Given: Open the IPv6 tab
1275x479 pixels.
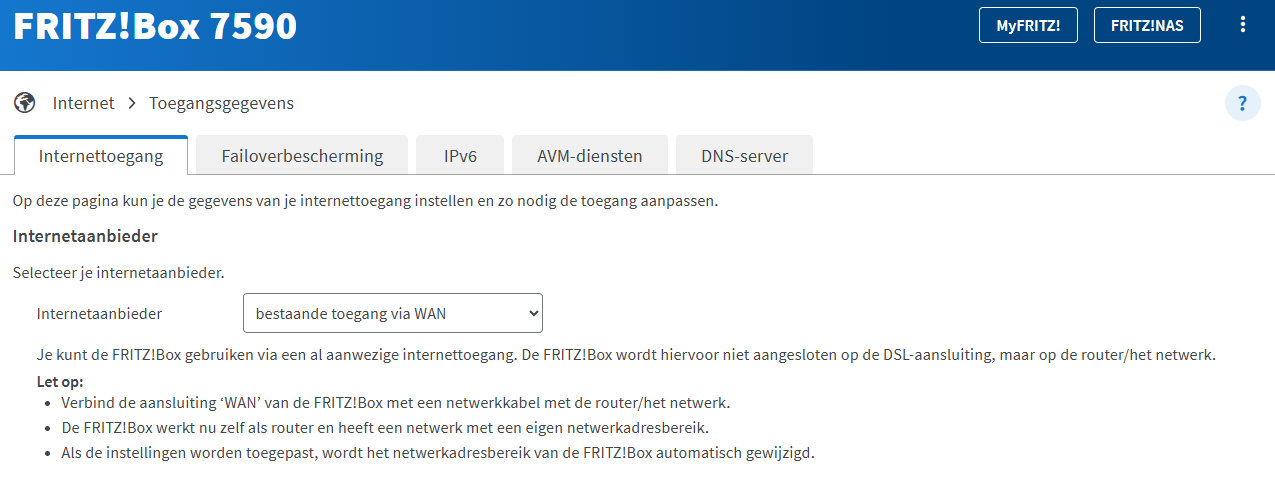Looking at the screenshot, I should tap(460, 156).
